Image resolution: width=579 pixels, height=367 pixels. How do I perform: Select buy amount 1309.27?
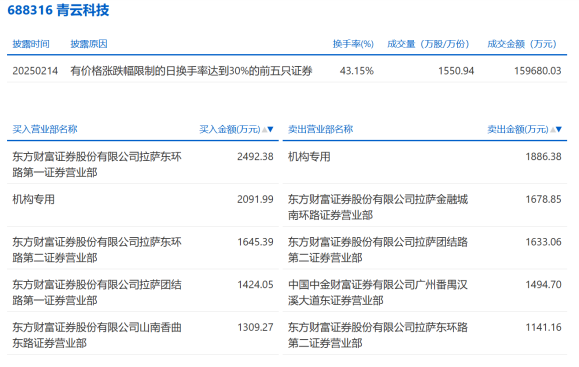(x=255, y=327)
